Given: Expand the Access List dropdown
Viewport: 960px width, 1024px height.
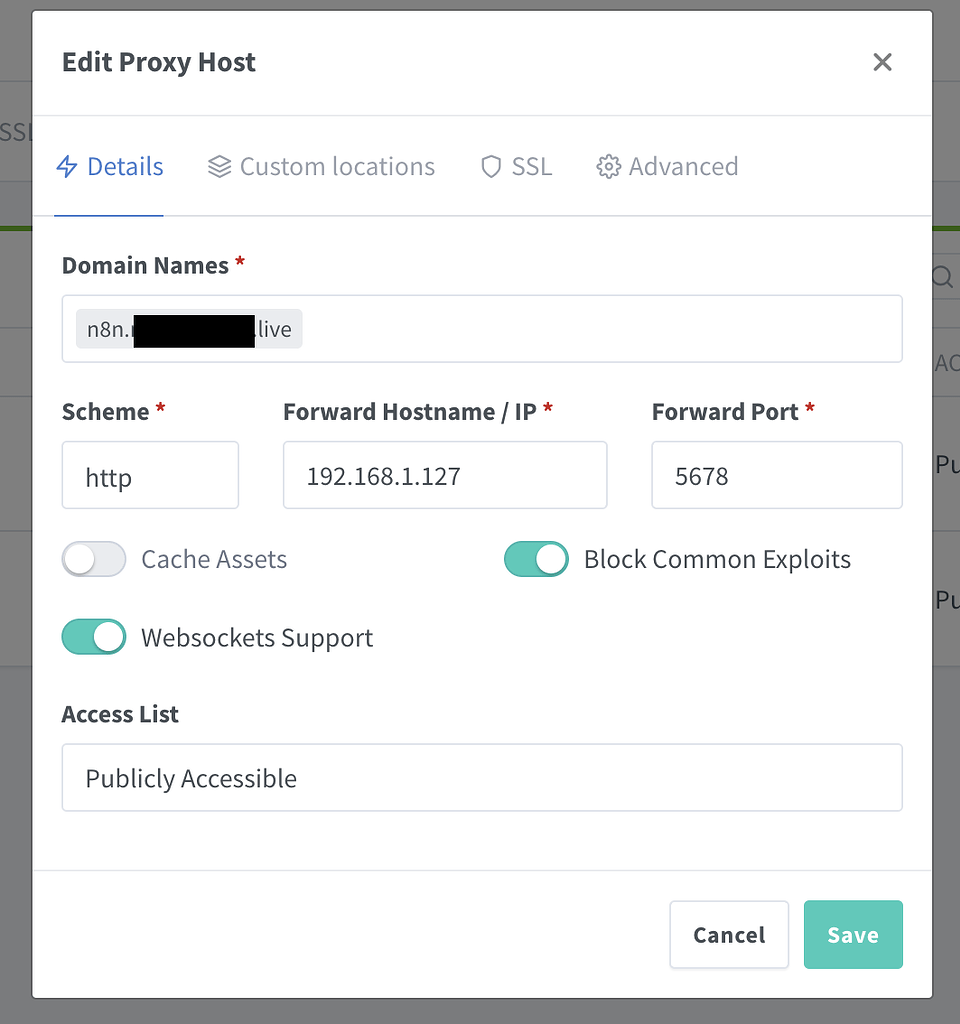Looking at the screenshot, I should 482,778.
